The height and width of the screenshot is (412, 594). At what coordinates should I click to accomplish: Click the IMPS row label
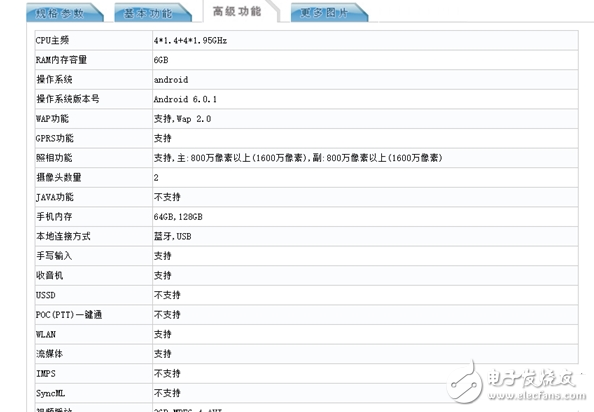tap(45, 374)
